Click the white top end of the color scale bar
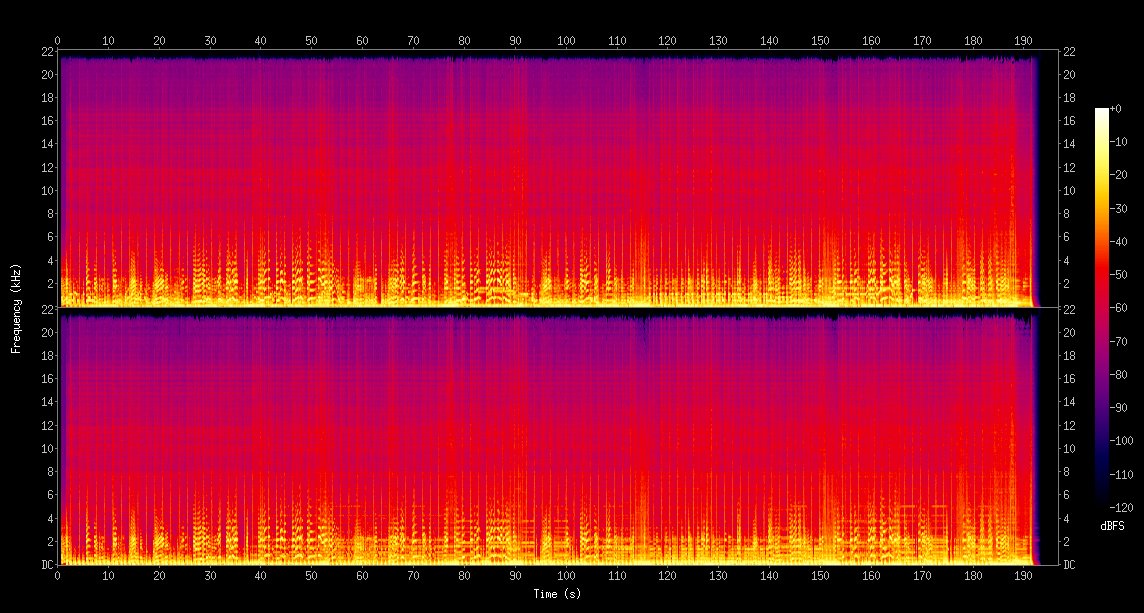 click(1101, 112)
